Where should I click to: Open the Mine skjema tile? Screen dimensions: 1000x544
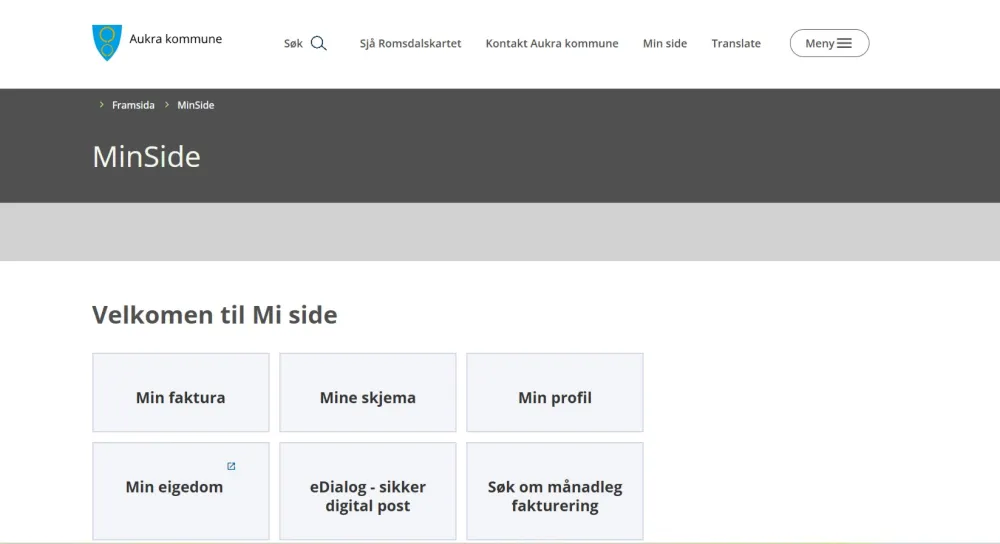tap(368, 397)
